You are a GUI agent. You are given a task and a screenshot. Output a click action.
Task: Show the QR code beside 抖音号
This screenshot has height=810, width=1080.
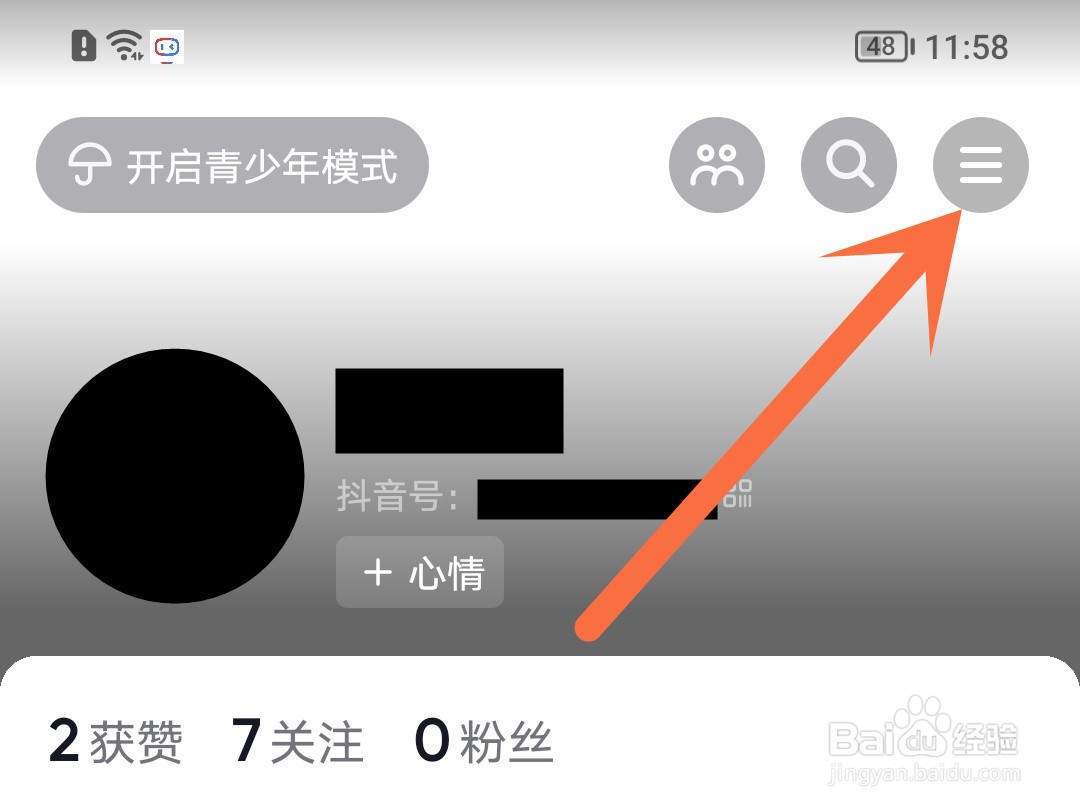click(737, 494)
